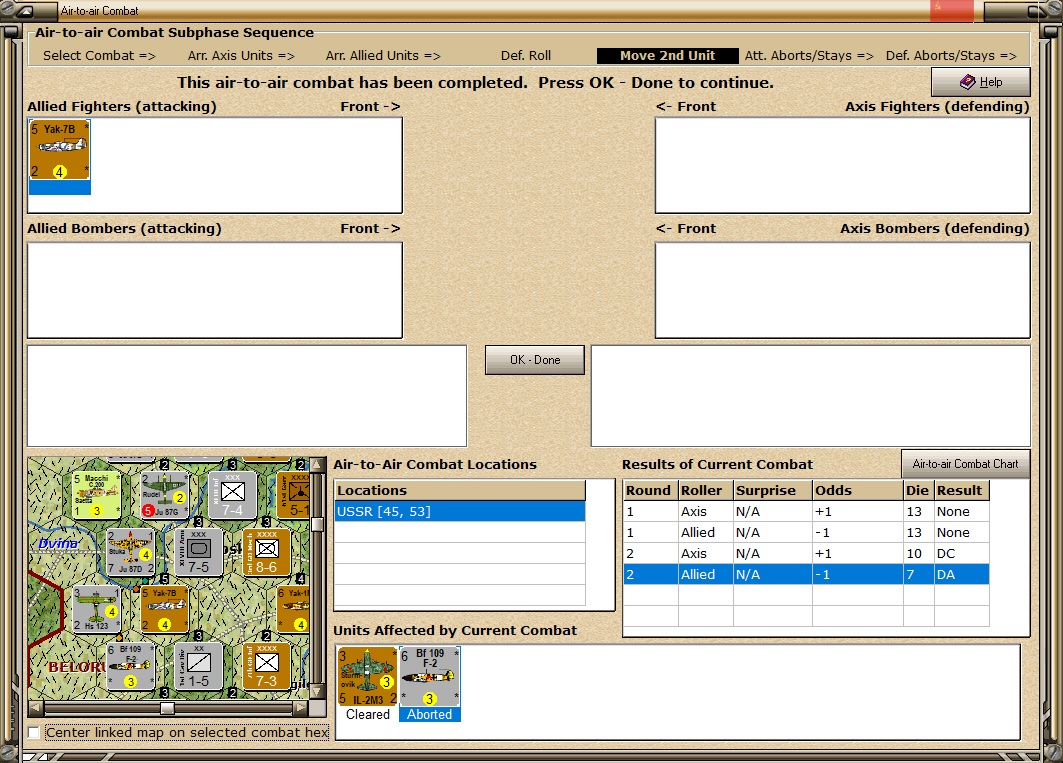
Task: Click inside the empty Axis Bombers defending box
Action: click(x=843, y=290)
